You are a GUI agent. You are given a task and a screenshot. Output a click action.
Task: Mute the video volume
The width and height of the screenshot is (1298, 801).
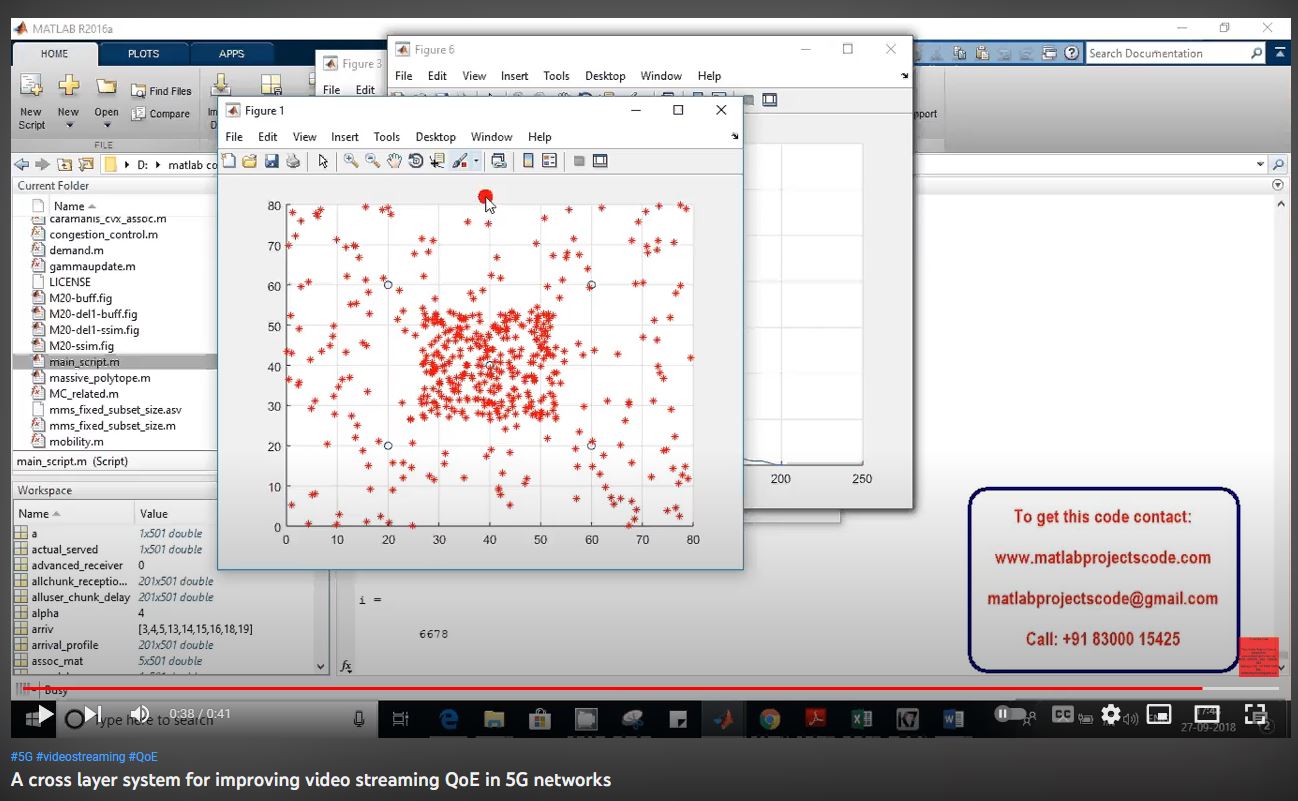coord(140,714)
